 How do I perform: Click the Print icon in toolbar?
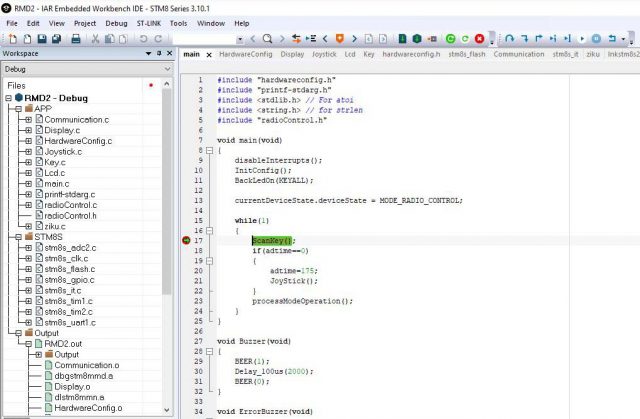coord(74,38)
